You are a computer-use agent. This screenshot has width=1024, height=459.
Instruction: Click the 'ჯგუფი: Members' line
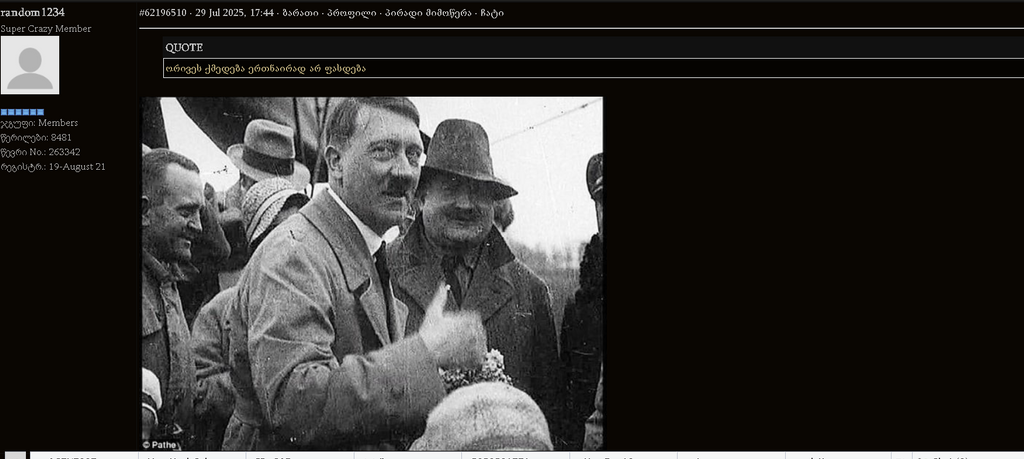pyautogui.click(x=39, y=123)
